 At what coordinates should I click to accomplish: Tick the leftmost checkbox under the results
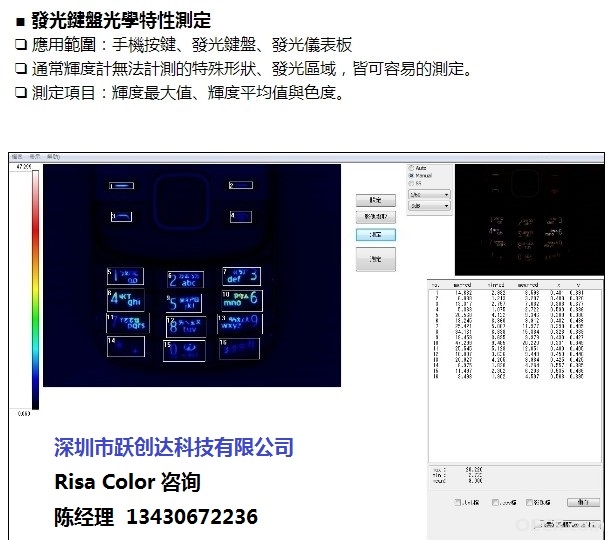coord(457,502)
